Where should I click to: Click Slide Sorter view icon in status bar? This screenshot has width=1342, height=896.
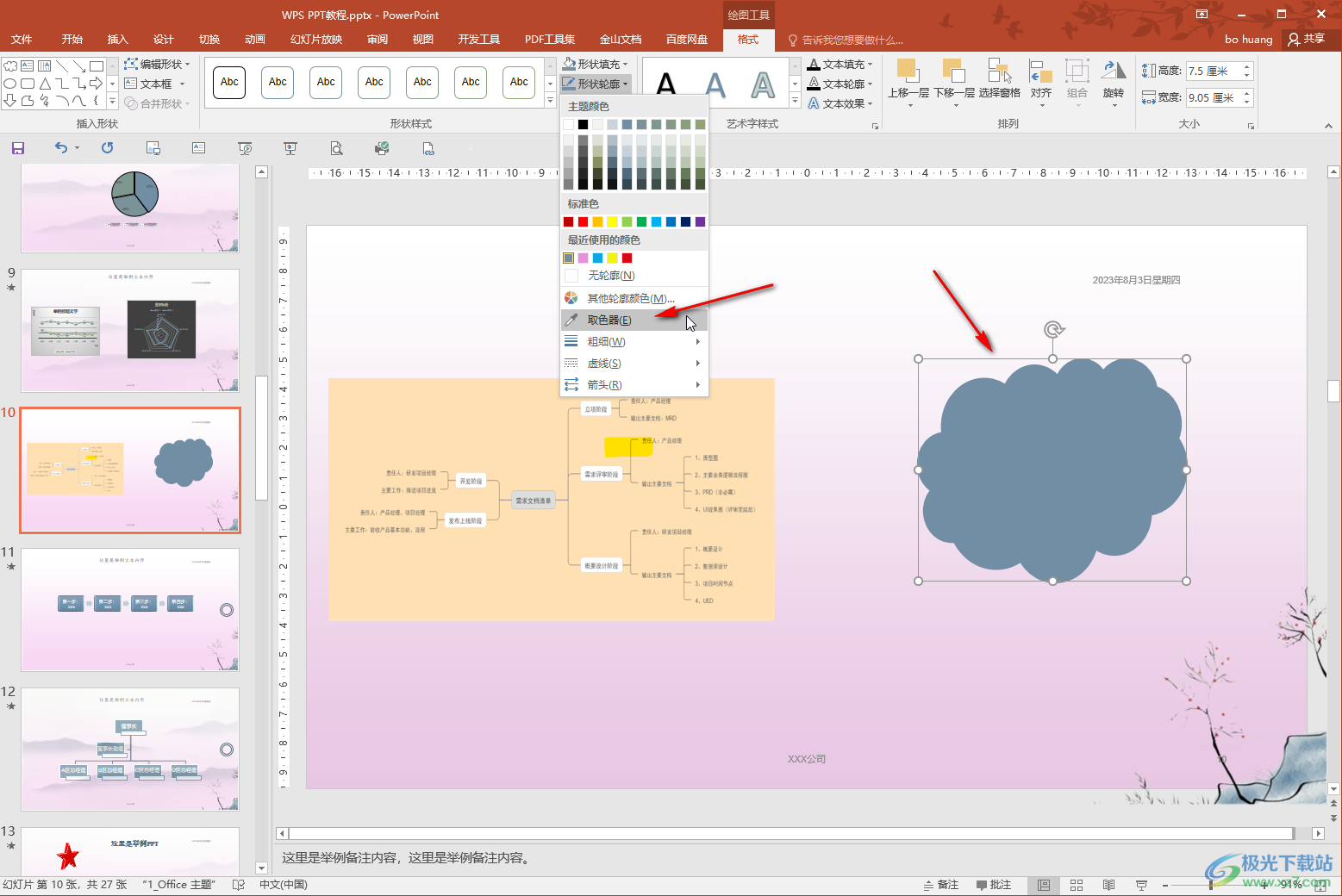point(1077,885)
